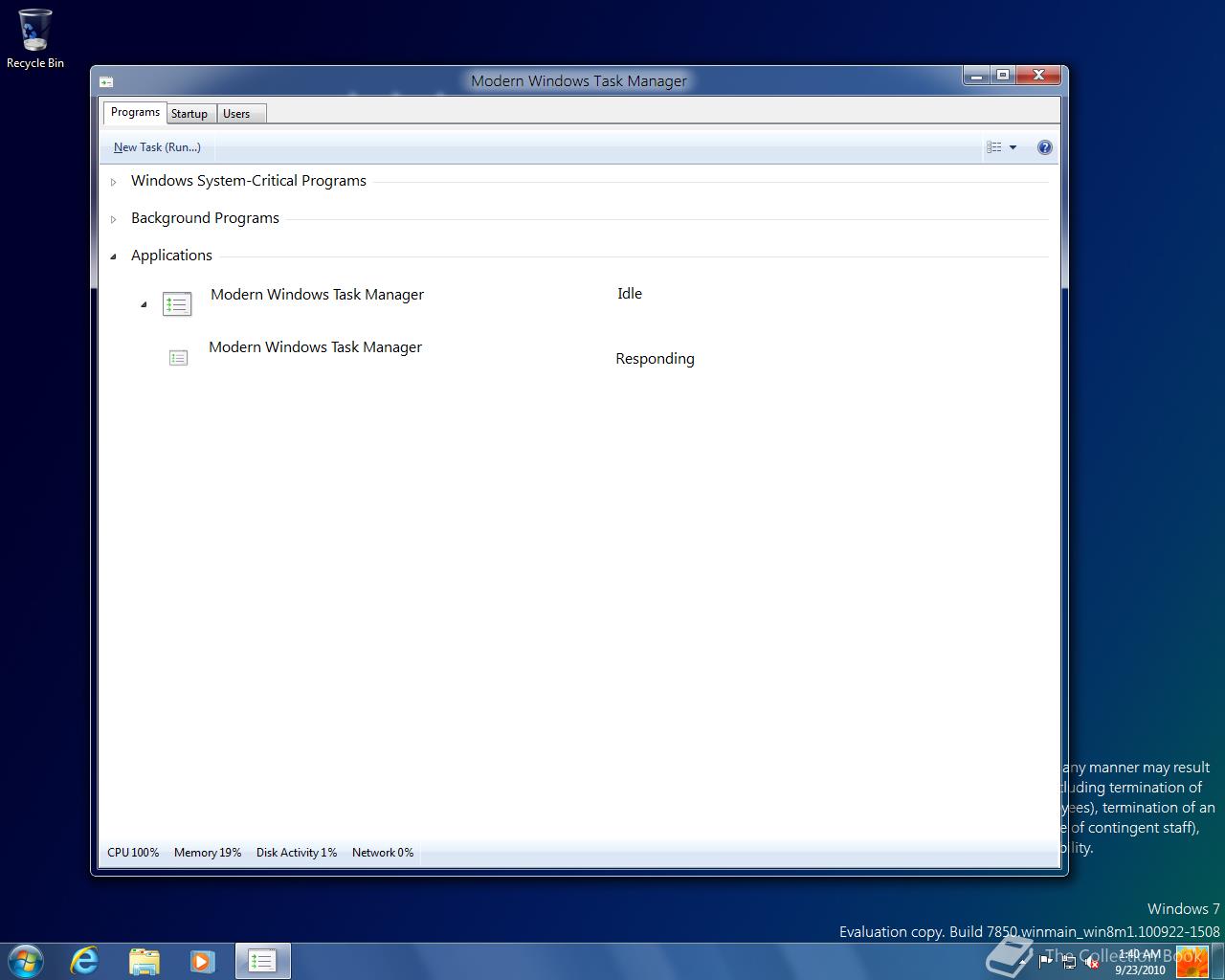Viewport: 1225px width, 980px height.
Task: Click the Applications heading text
Action: 171,256
